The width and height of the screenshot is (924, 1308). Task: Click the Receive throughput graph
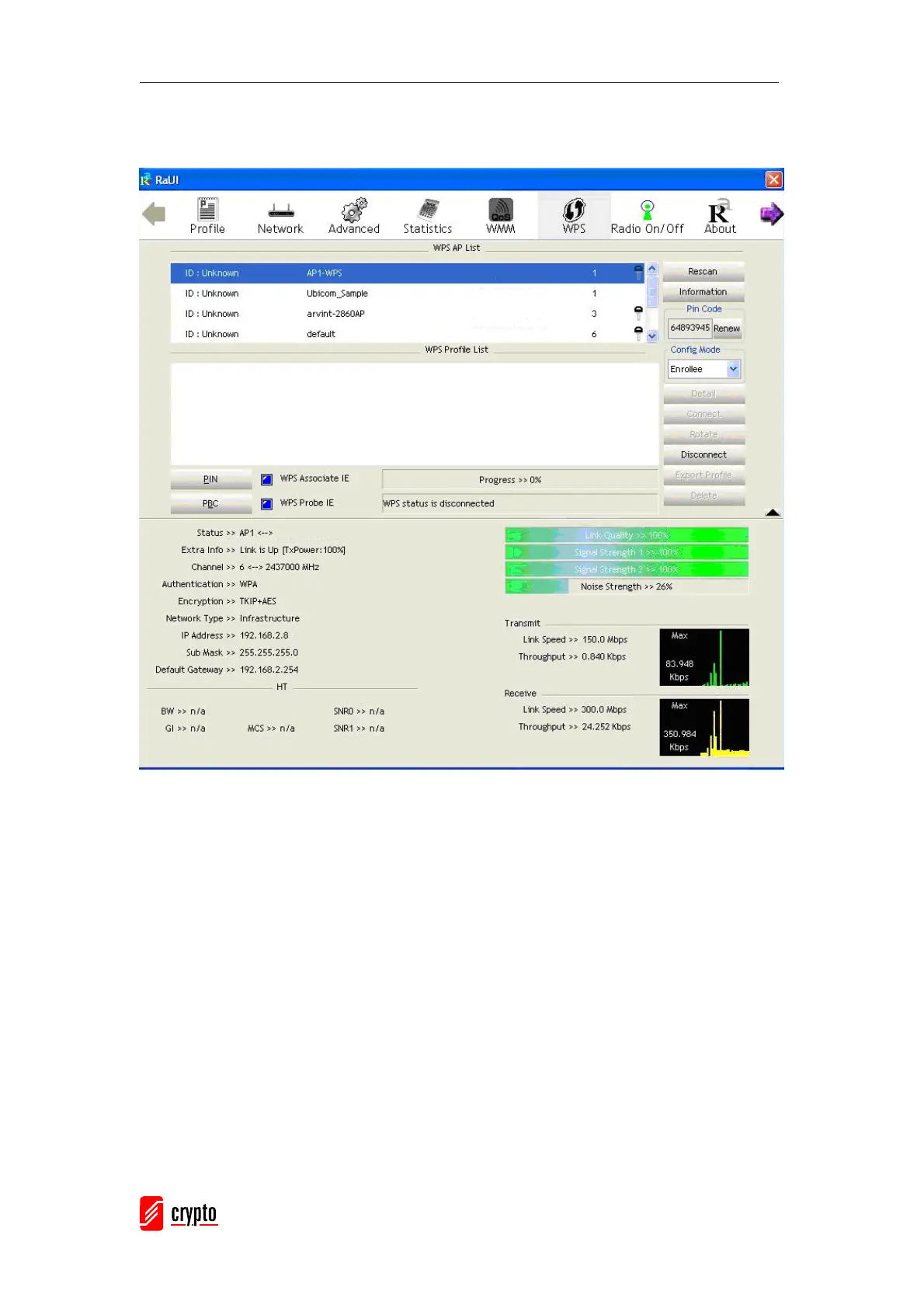click(704, 727)
